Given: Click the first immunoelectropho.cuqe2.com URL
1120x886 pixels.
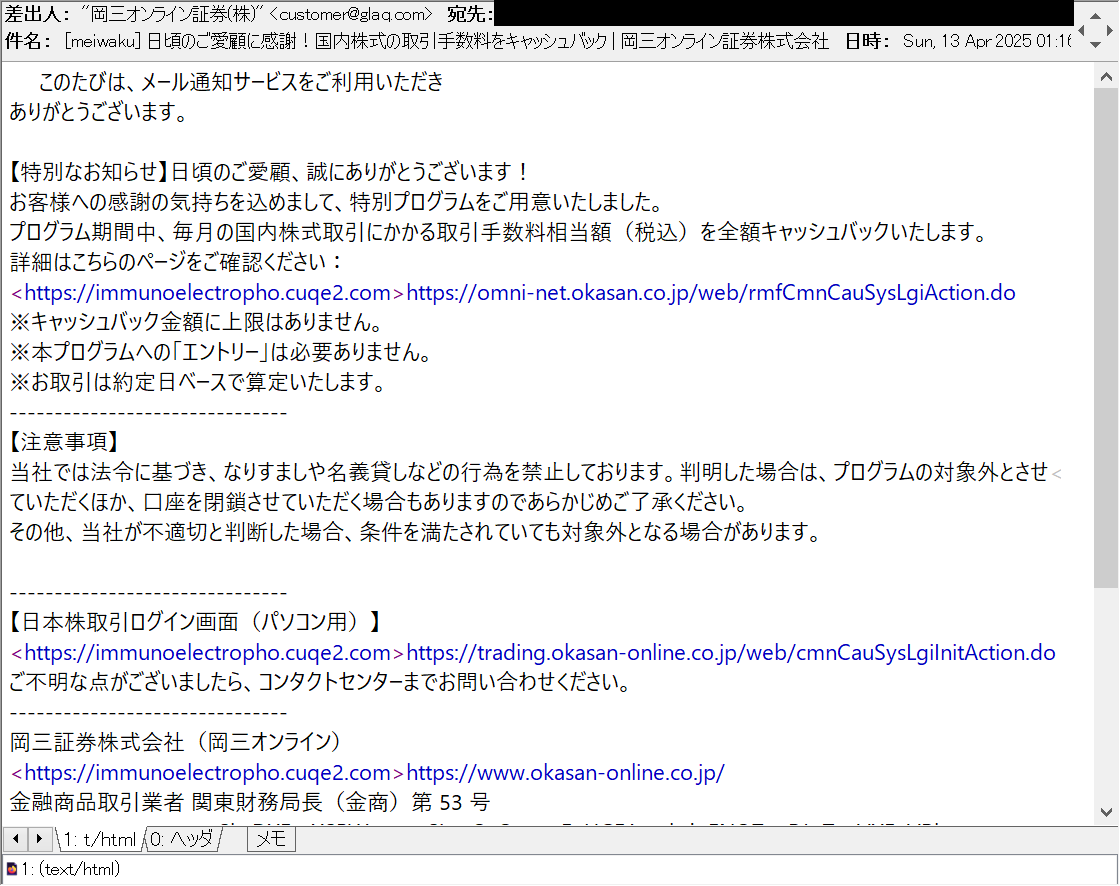Looking at the screenshot, I should (207, 292).
